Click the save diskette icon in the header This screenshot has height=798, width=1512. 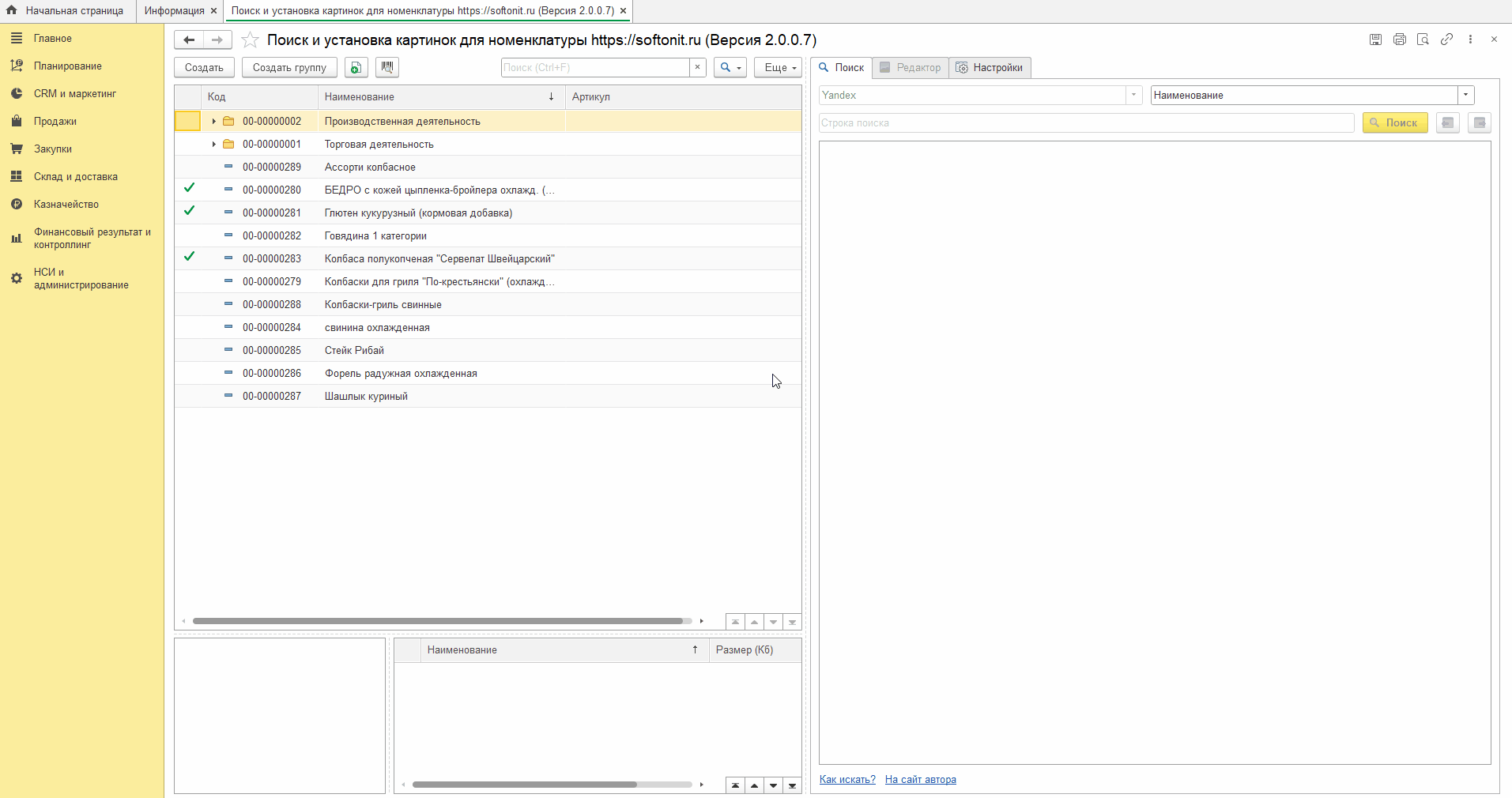(x=1375, y=40)
